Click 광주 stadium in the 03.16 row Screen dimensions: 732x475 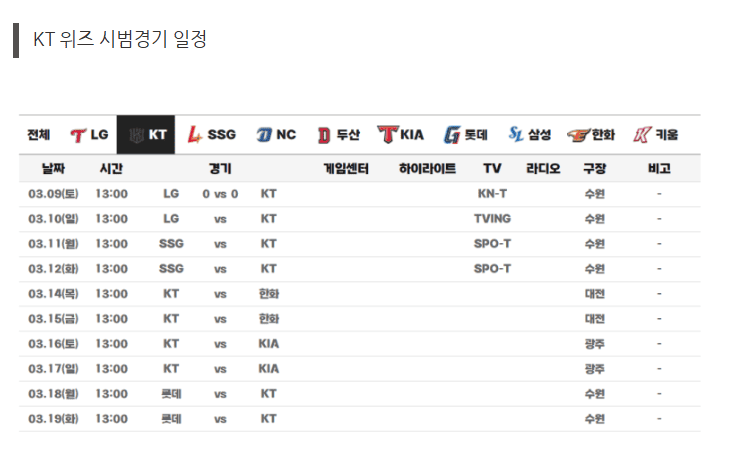click(594, 344)
